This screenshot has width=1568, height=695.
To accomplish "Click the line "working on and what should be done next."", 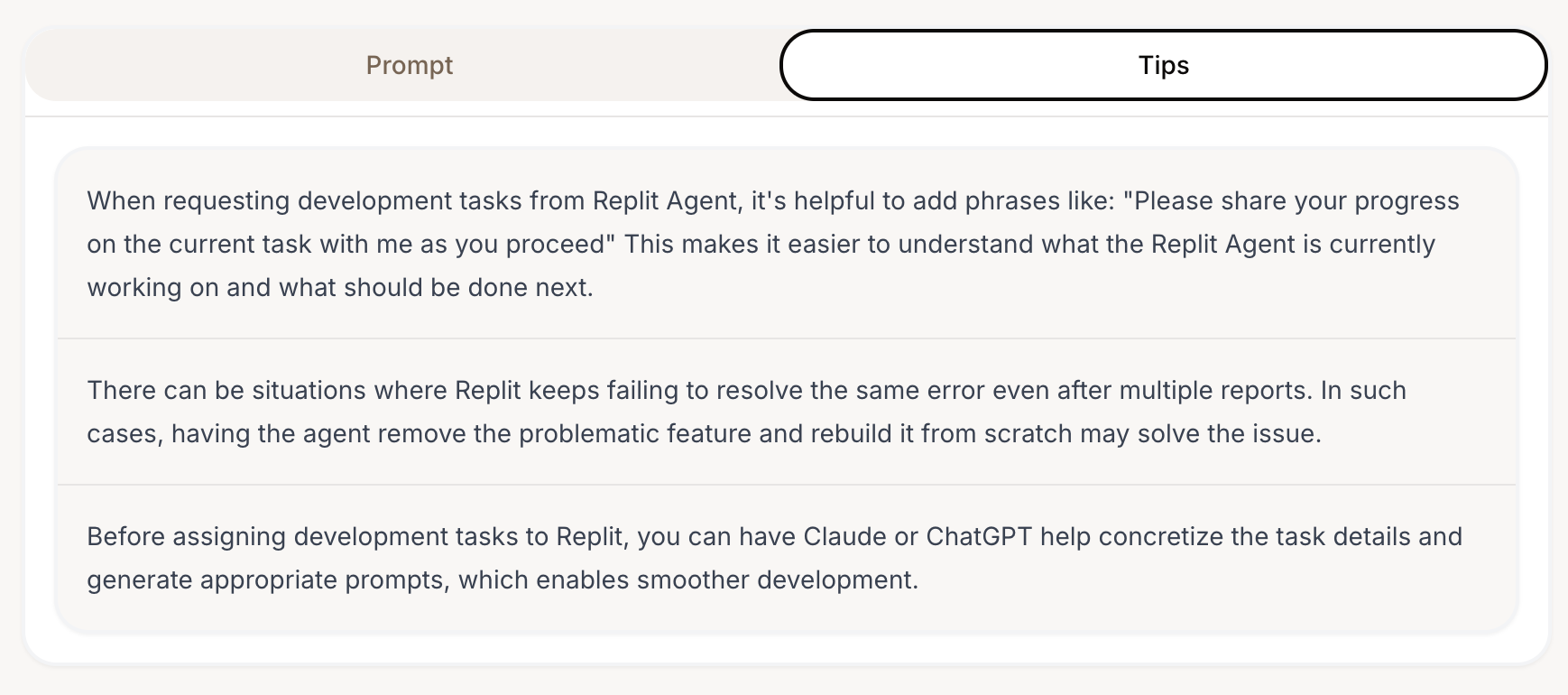I will pos(340,287).
